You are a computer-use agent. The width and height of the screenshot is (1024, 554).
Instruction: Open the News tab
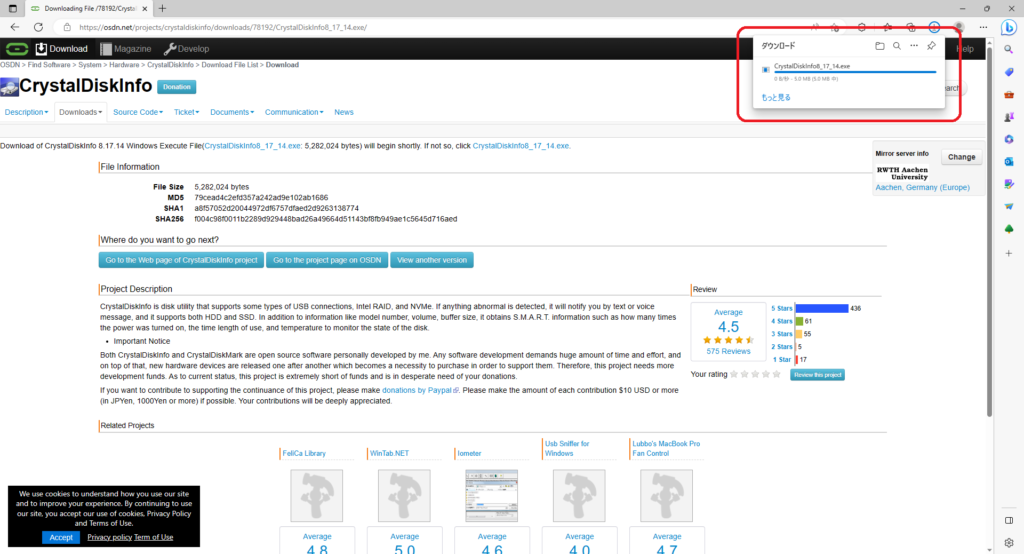point(344,112)
